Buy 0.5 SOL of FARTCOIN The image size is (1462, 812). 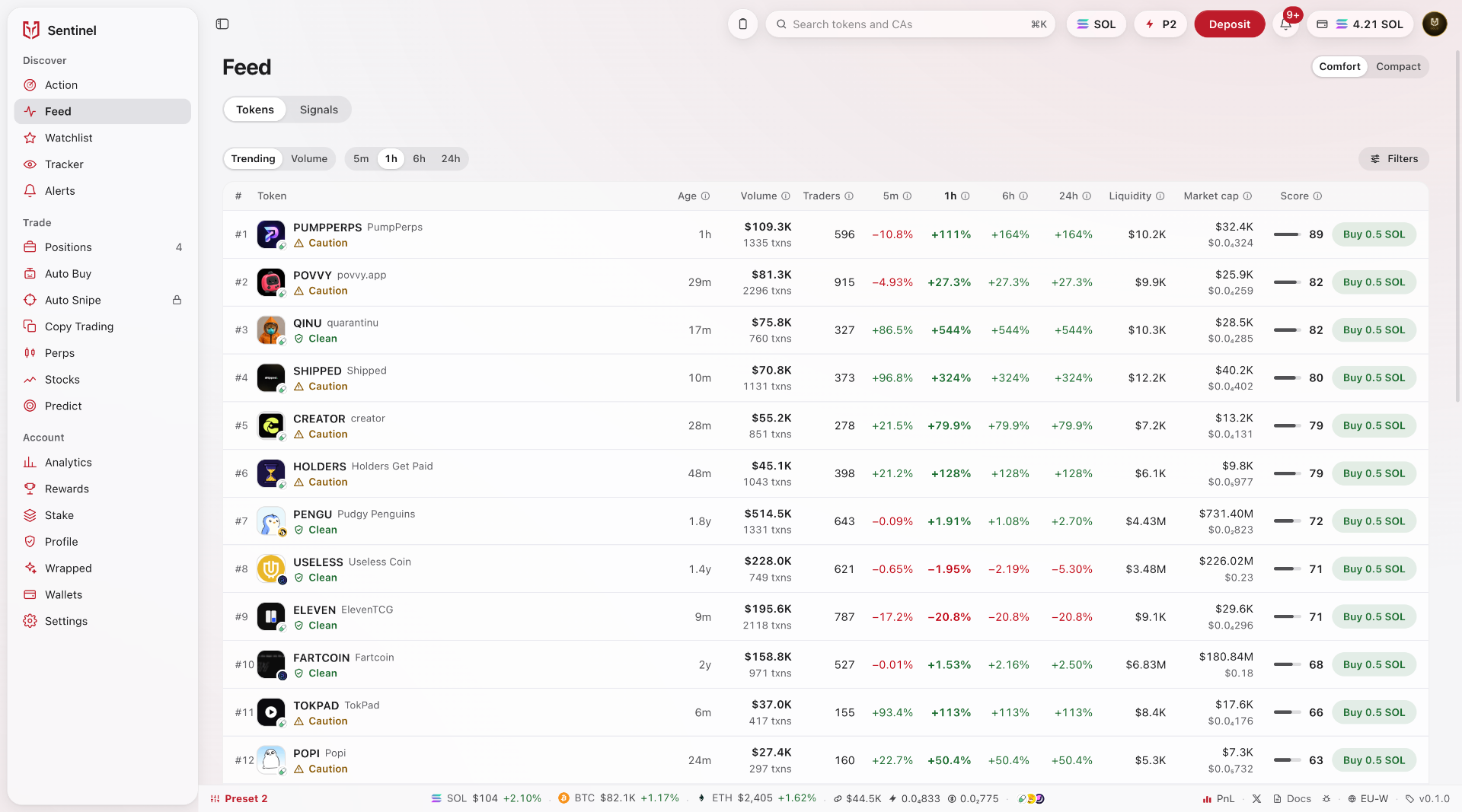point(1374,665)
